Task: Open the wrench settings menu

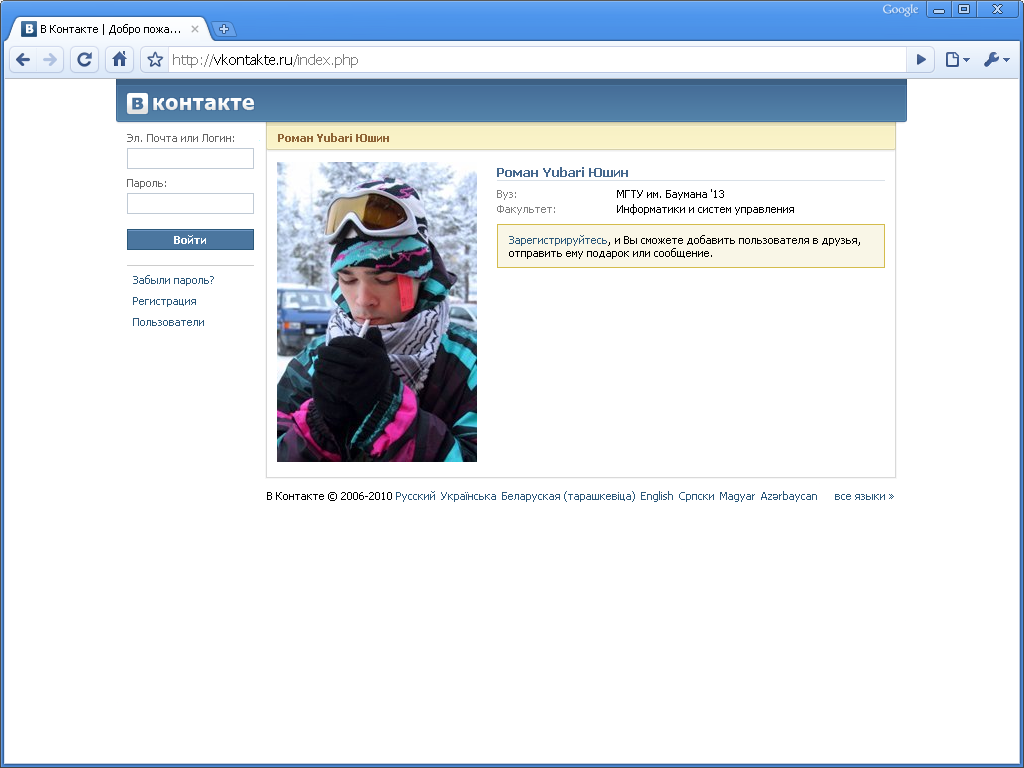Action: point(997,60)
